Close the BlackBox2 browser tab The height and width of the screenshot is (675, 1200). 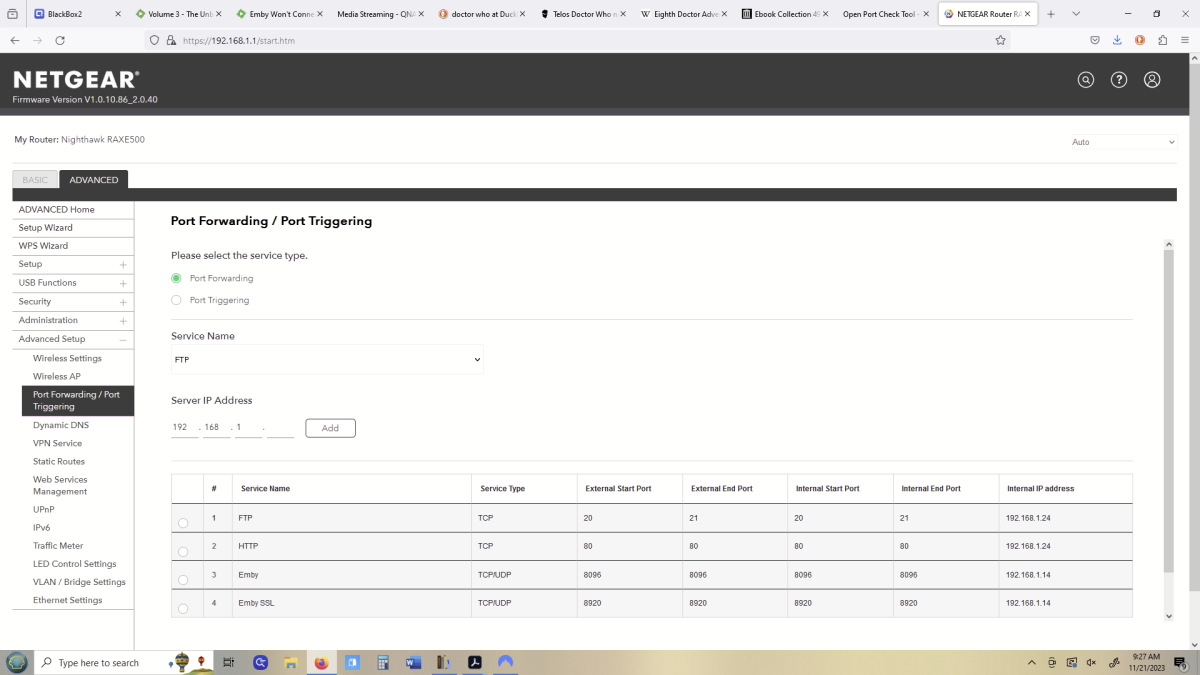coord(119,14)
